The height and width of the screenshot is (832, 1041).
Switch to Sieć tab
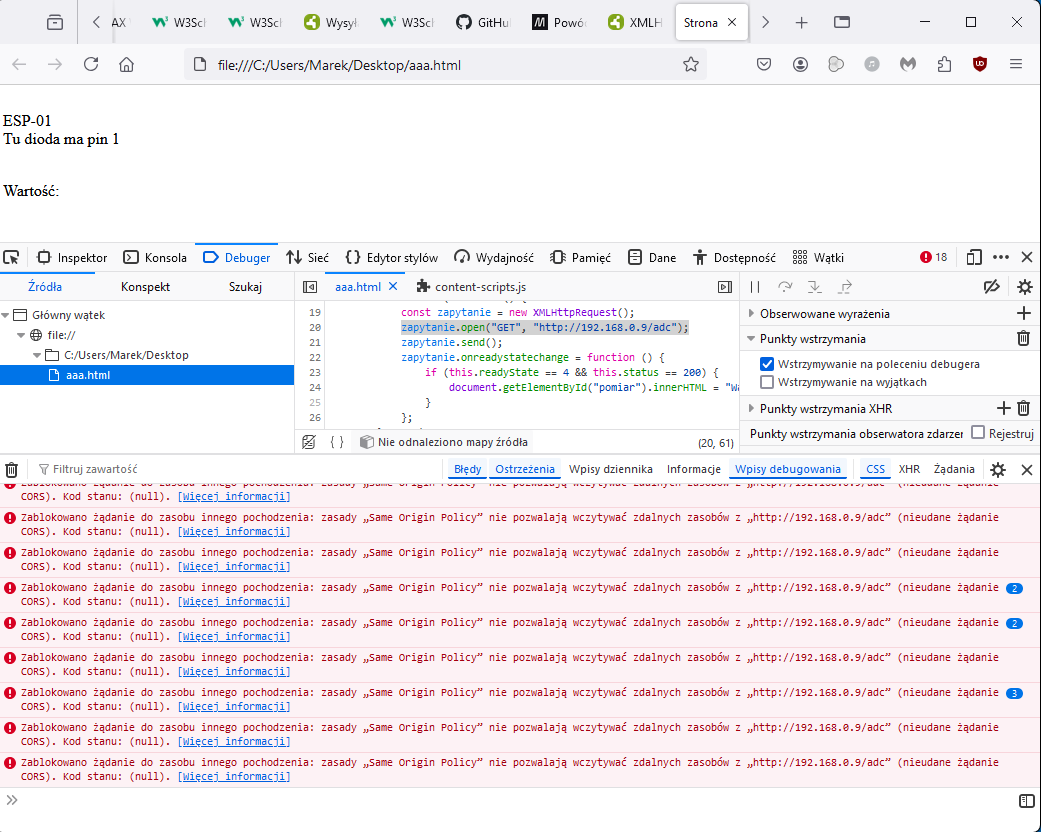307,258
